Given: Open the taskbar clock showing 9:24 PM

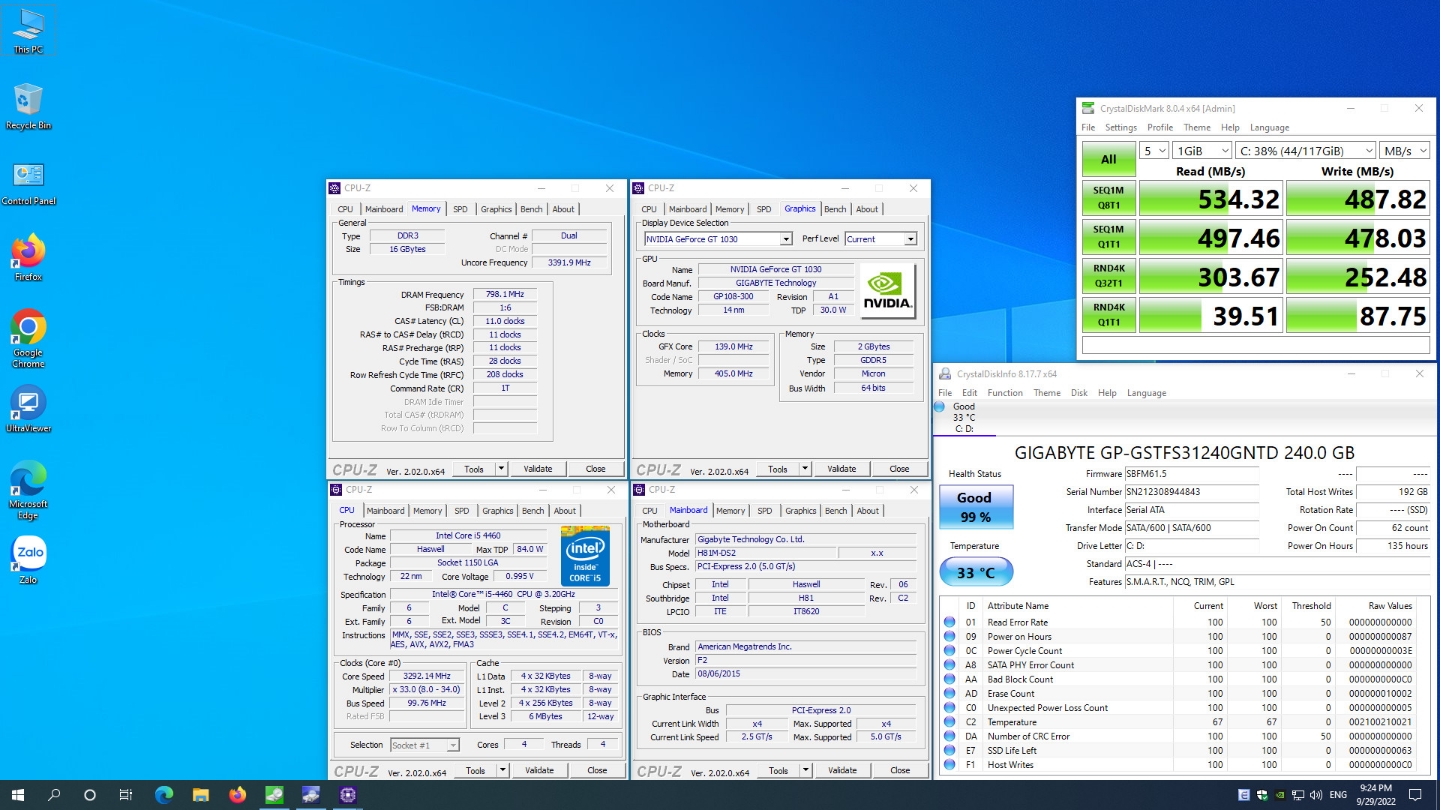Looking at the screenshot, I should (x=1374, y=795).
